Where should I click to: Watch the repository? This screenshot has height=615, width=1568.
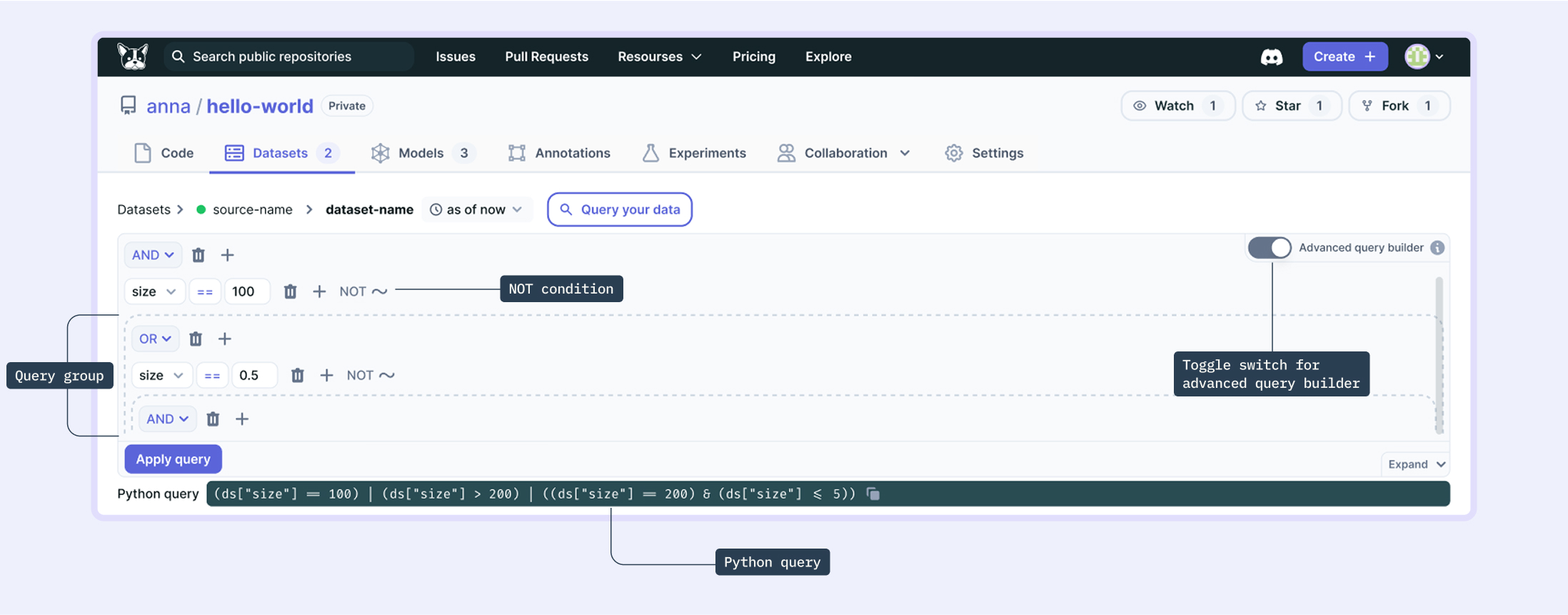click(1177, 106)
